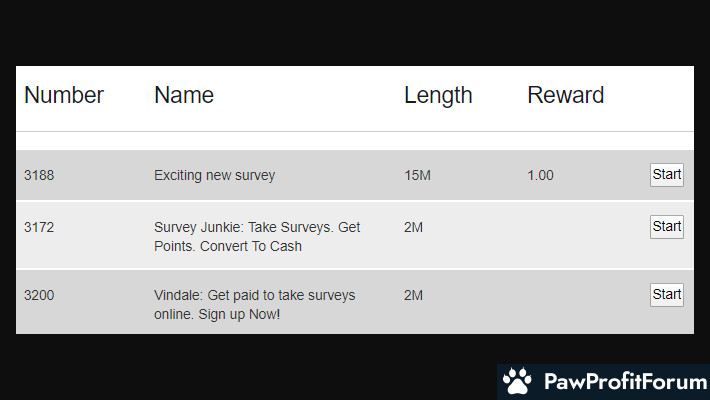Click the Exciting new survey name

(214, 176)
